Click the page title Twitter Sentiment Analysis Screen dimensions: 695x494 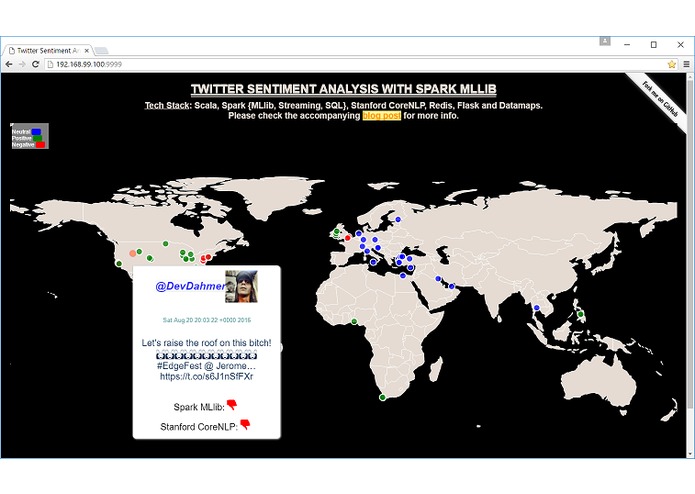344,89
